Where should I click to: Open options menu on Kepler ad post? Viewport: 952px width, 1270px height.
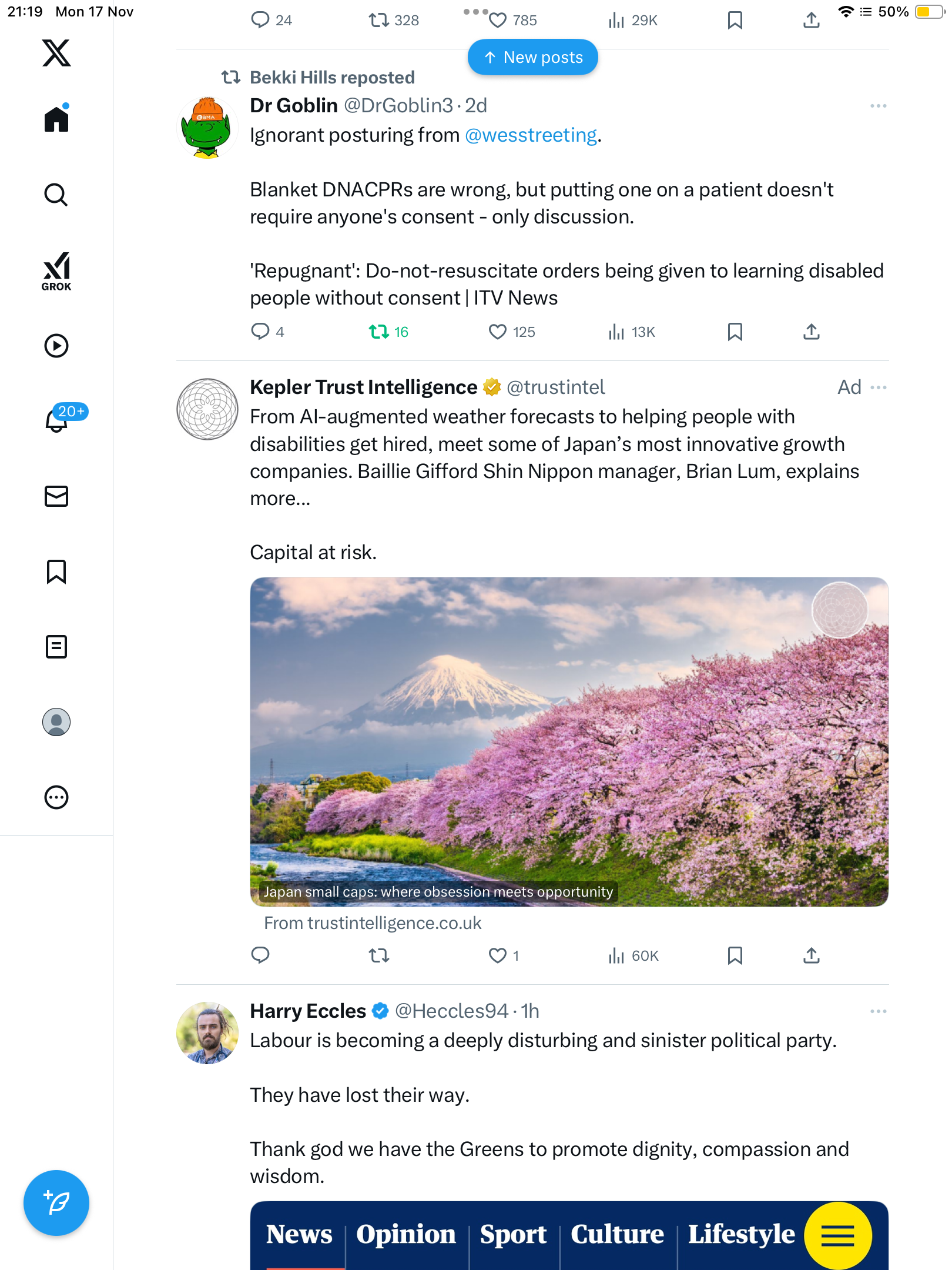878,387
